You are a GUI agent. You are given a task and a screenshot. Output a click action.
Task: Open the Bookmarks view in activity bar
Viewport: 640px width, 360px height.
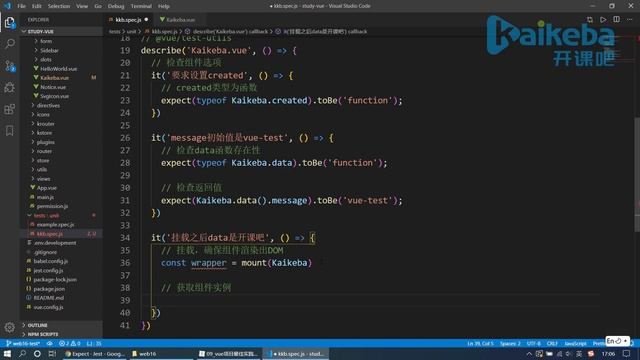click(9, 131)
